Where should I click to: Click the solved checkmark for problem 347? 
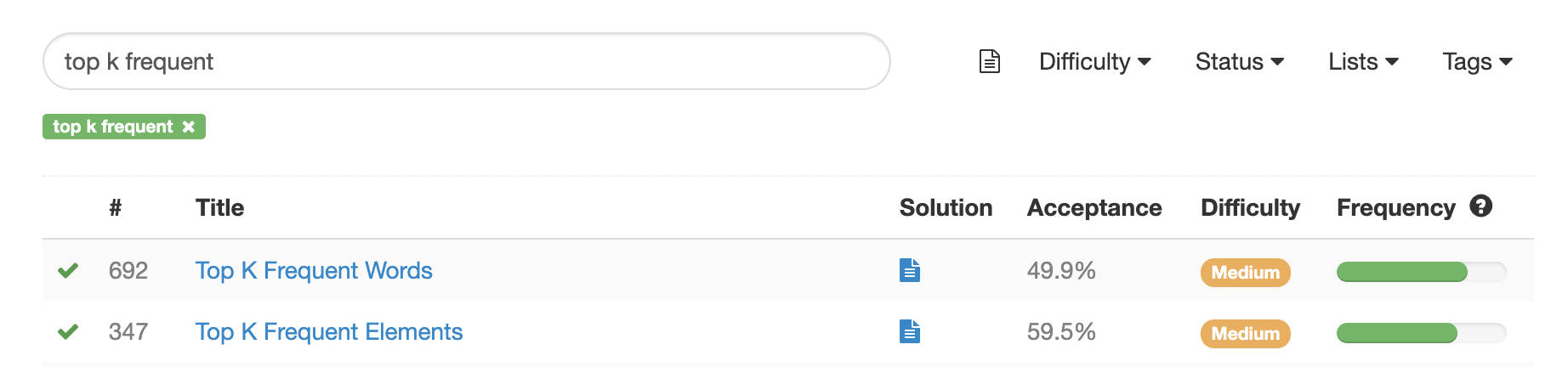[x=68, y=331]
